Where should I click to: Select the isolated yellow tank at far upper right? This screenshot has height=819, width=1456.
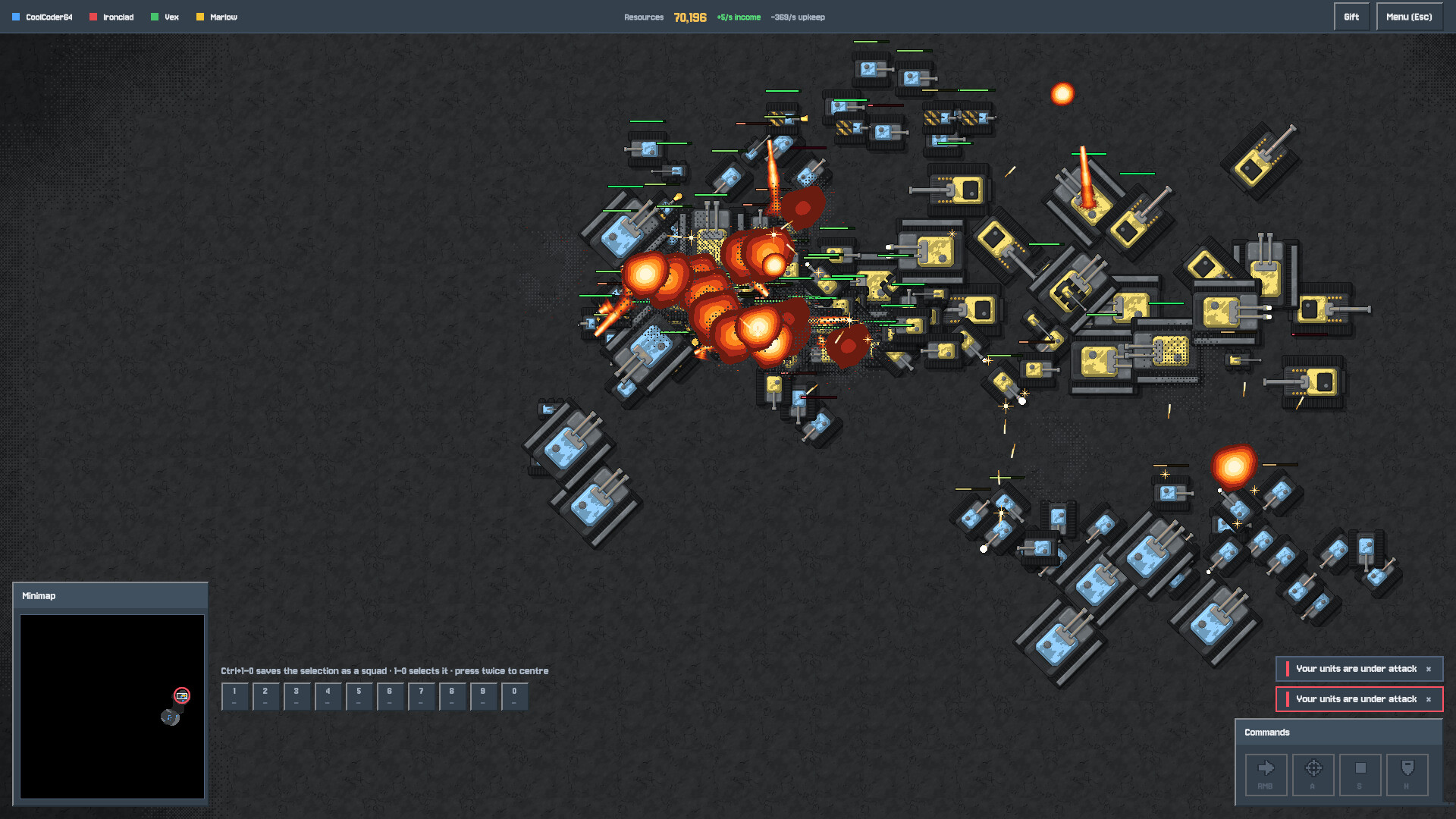[1260, 162]
